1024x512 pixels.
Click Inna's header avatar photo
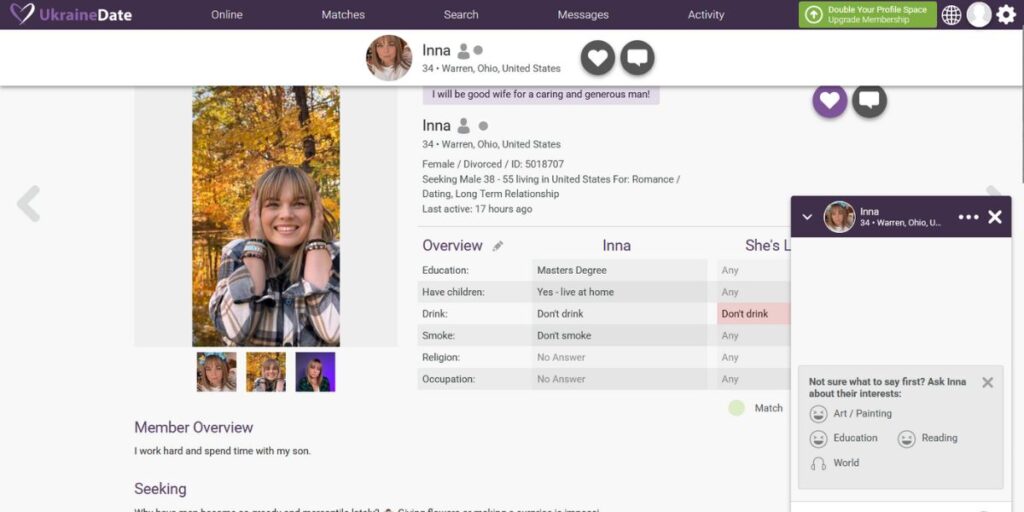click(x=389, y=57)
